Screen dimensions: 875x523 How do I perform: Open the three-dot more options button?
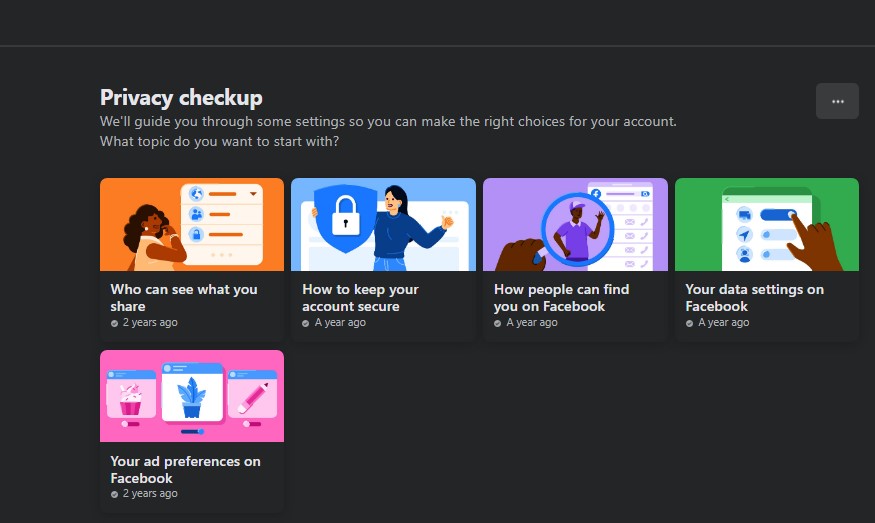[x=837, y=101]
